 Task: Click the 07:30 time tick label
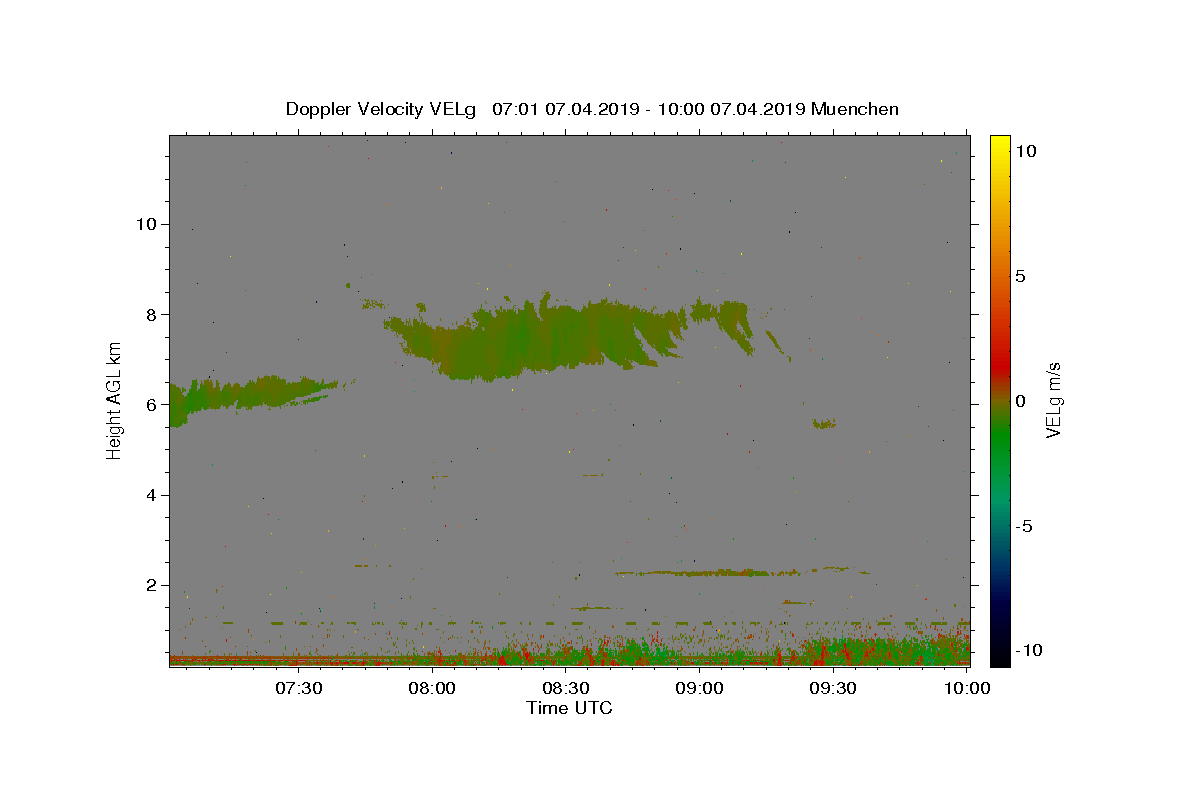point(299,688)
